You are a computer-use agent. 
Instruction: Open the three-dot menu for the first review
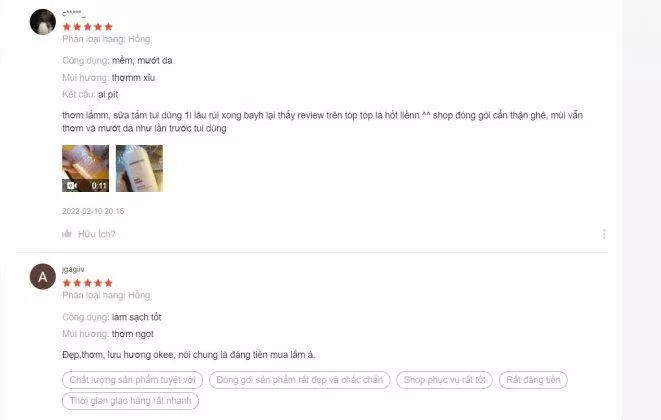pyautogui.click(x=604, y=234)
